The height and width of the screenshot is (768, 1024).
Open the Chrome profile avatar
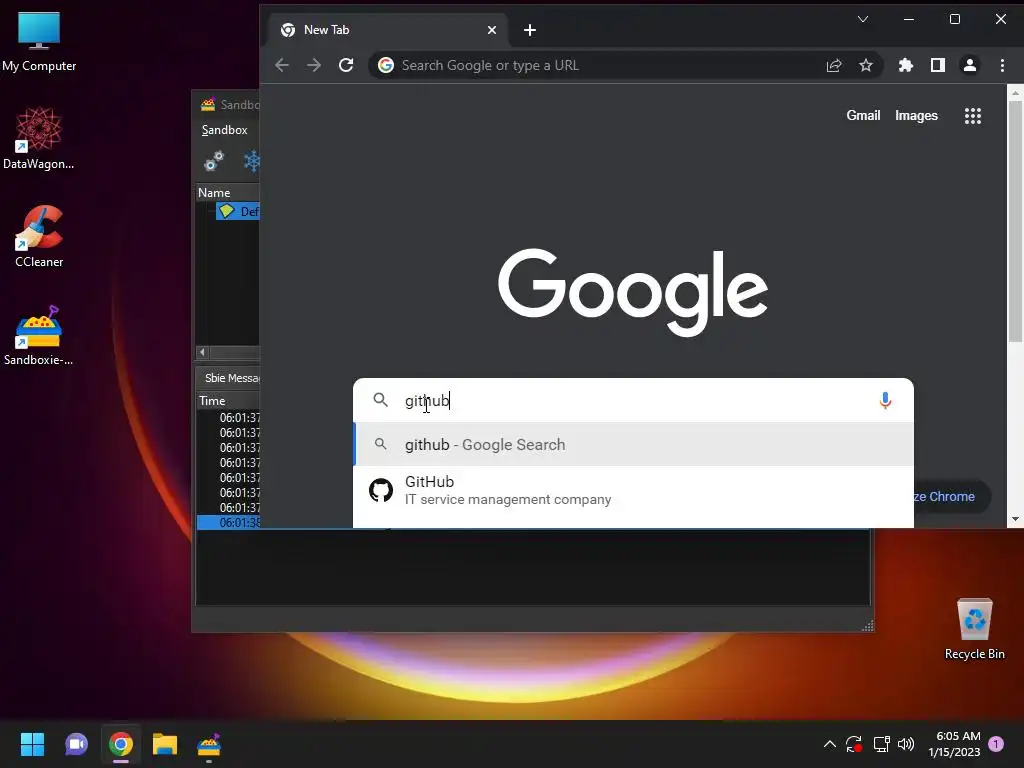click(970, 65)
